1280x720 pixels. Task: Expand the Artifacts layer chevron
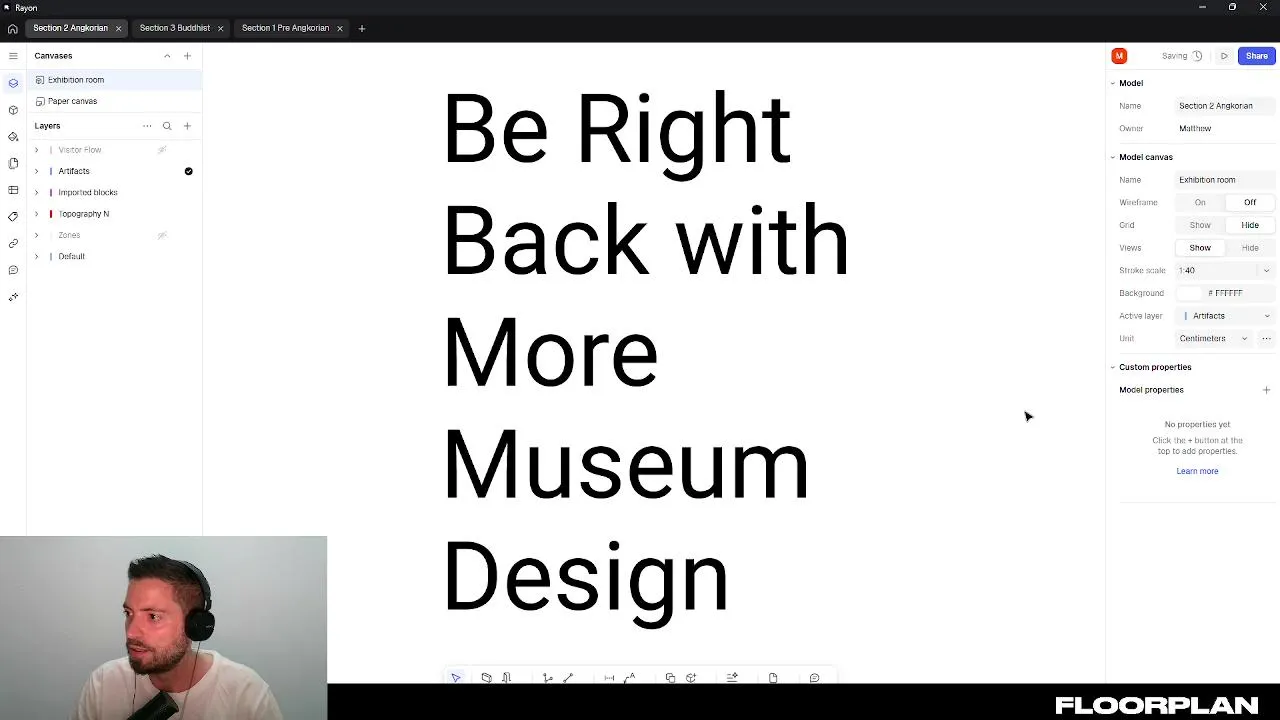(x=37, y=171)
